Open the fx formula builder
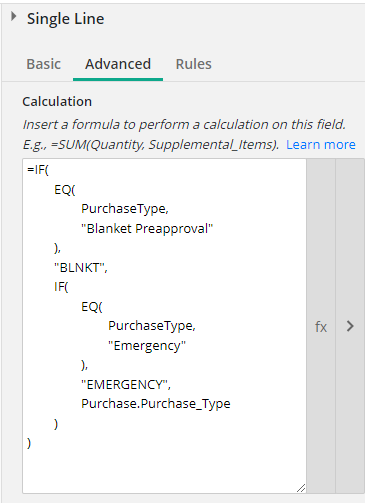This screenshot has height=503, width=365. (321, 326)
